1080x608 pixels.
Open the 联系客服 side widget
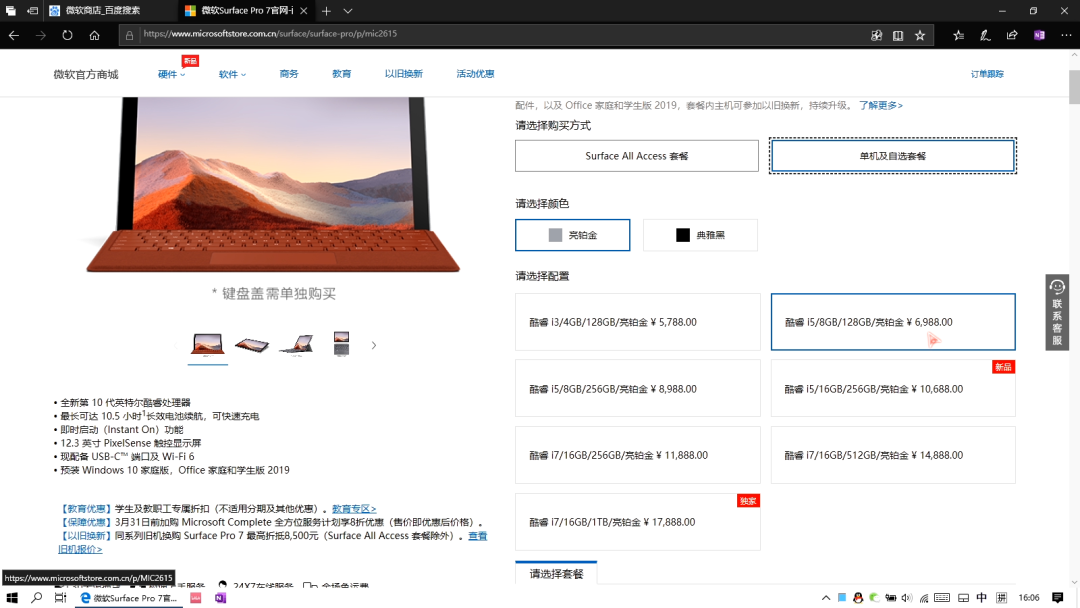[x=1057, y=312]
